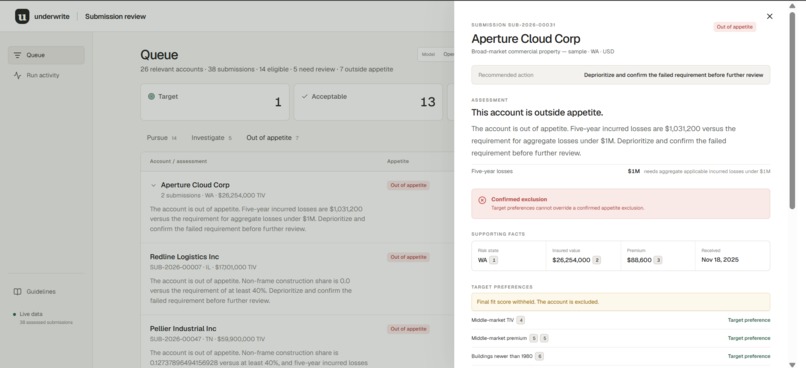The width and height of the screenshot is (806, 368).
Task: Click the $26,254,000 insured value
Action: (x=571, y=260)
